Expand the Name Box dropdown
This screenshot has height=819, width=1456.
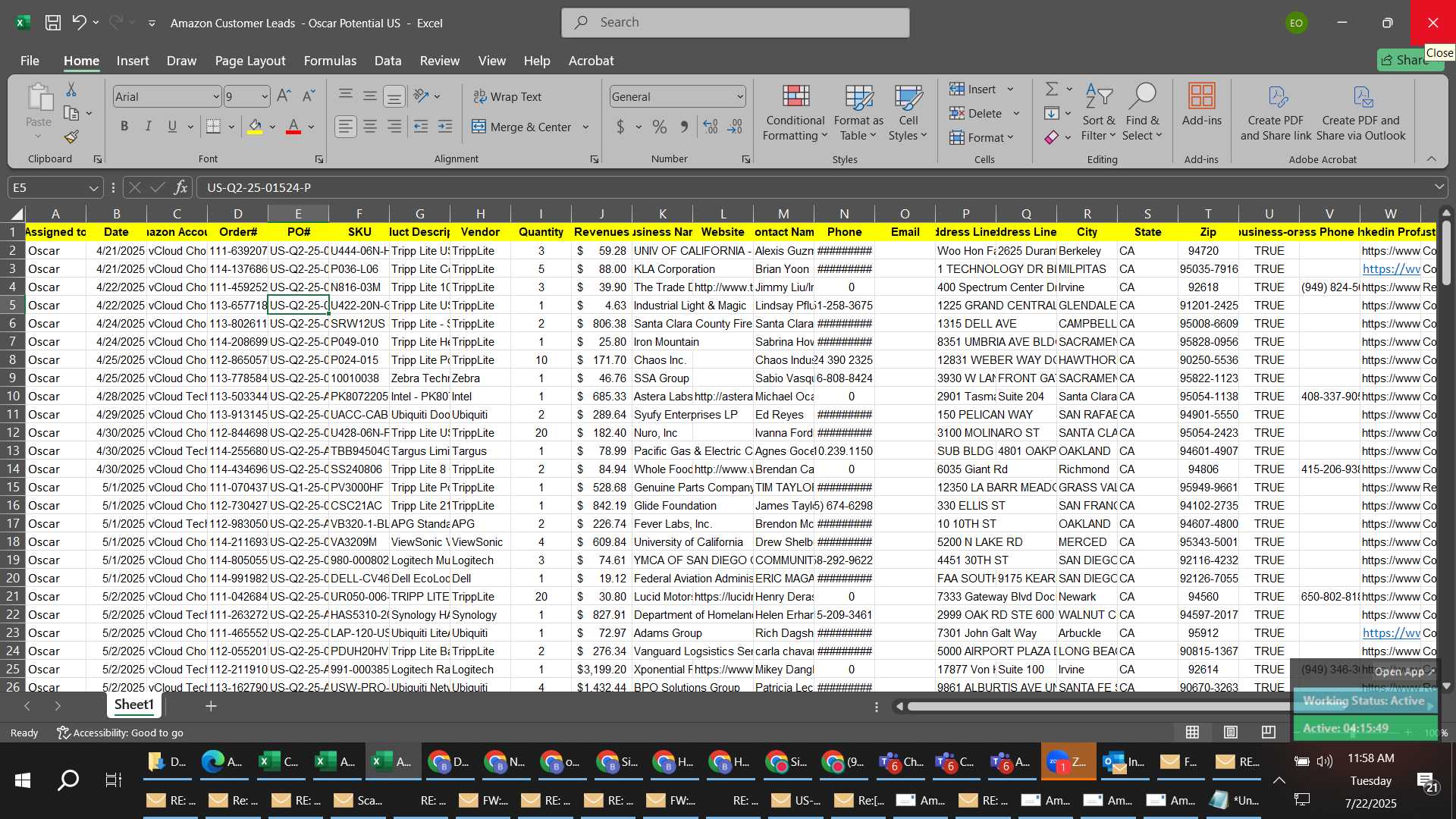click(93, 187)
